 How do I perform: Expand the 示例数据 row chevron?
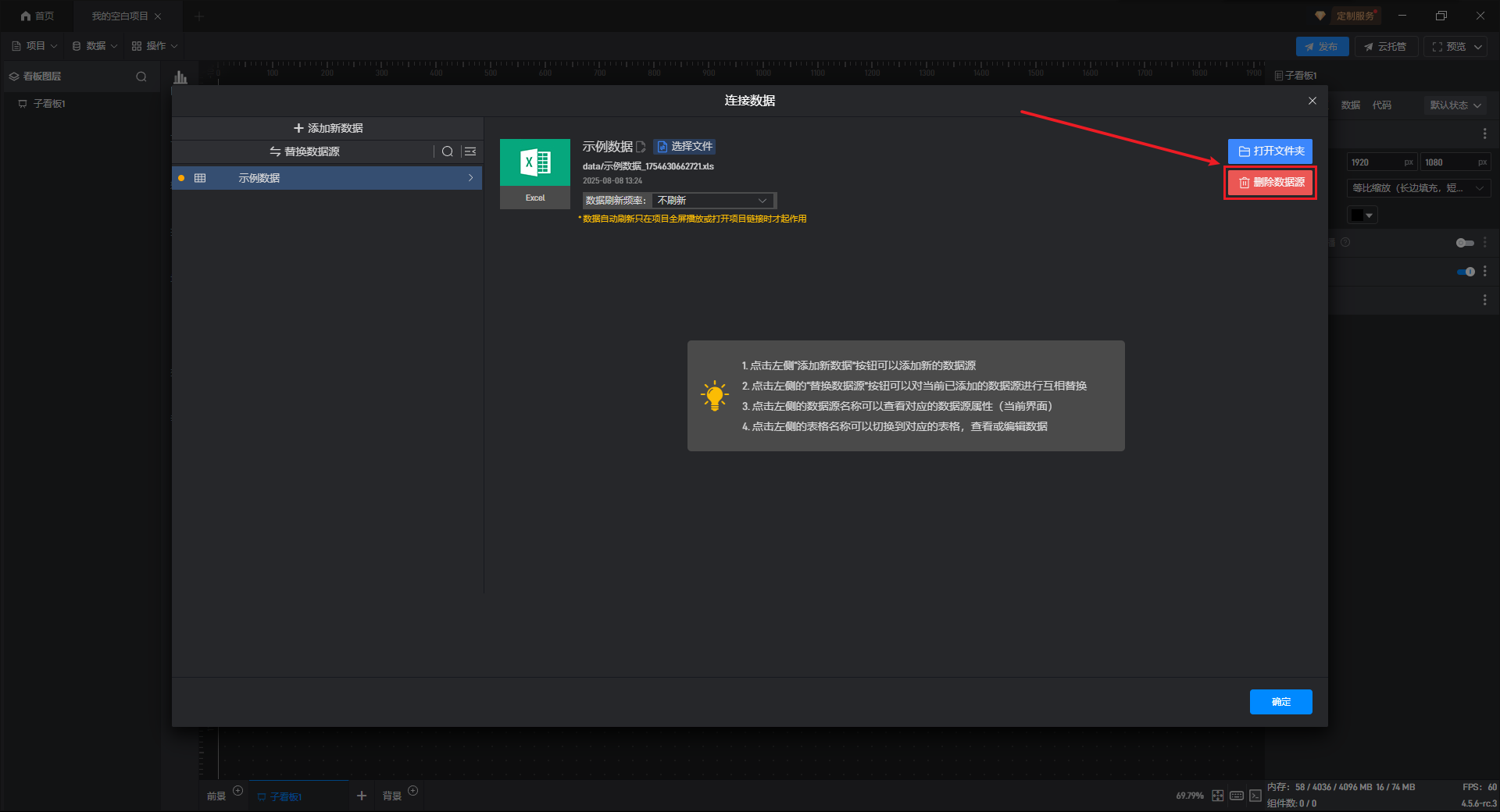[470, 178]
